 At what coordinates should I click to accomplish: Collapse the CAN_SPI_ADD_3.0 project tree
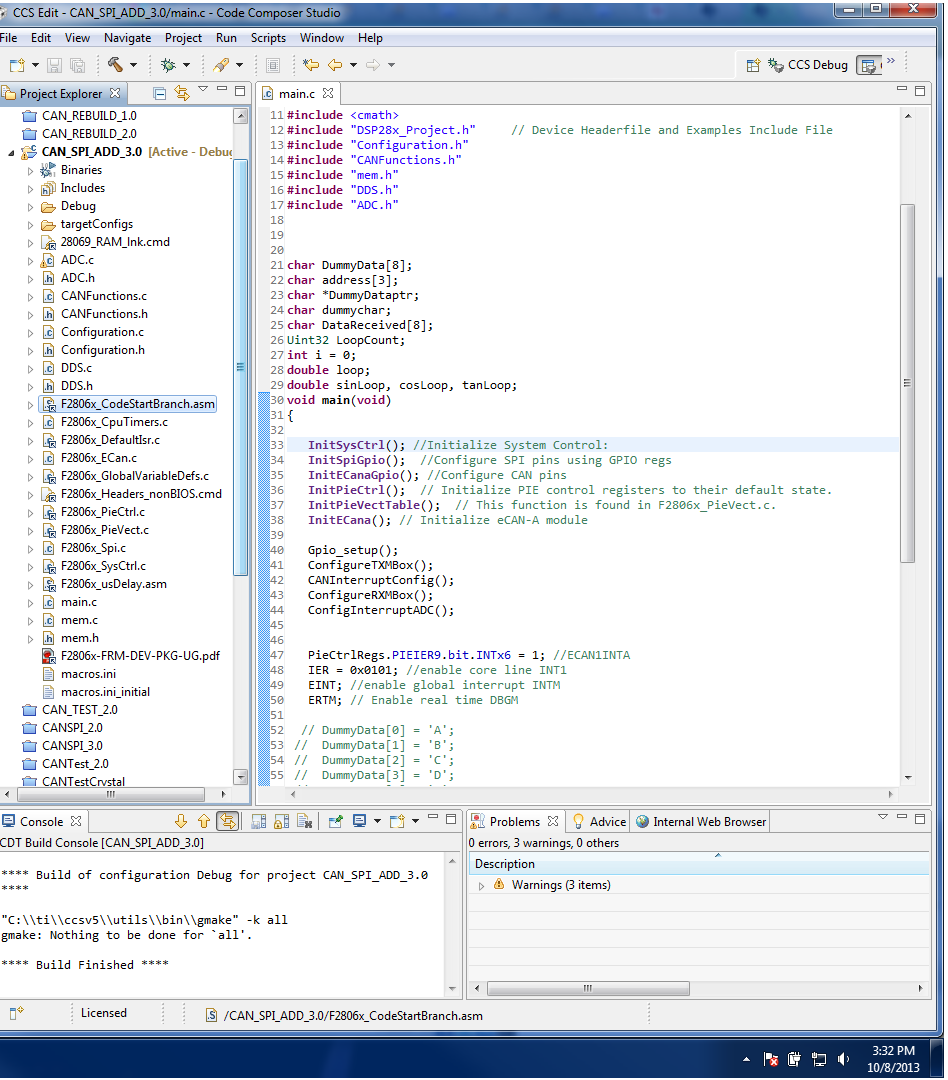click(x=9, y=152)
